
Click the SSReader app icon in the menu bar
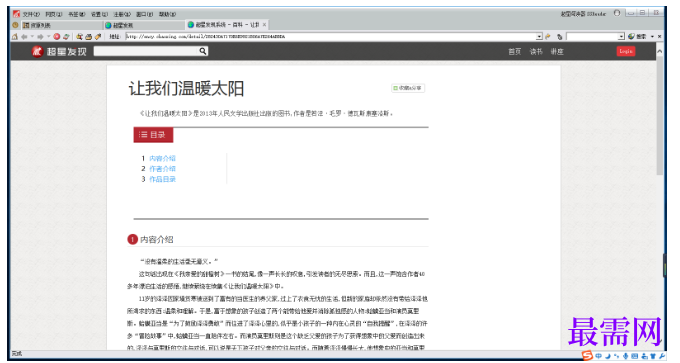pos(16,14)
